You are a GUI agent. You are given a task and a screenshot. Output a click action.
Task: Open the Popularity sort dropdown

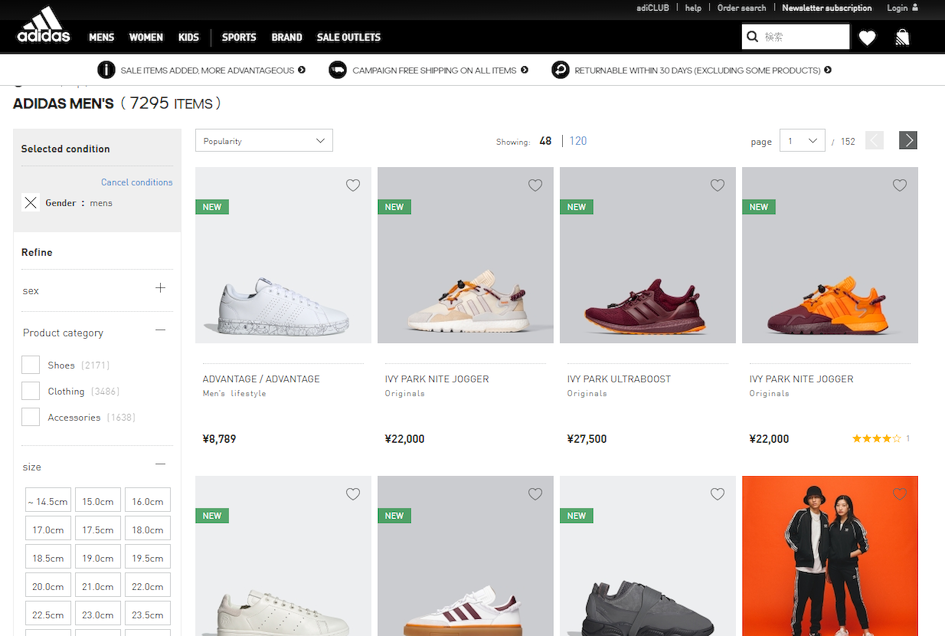[x=264, y=140]
